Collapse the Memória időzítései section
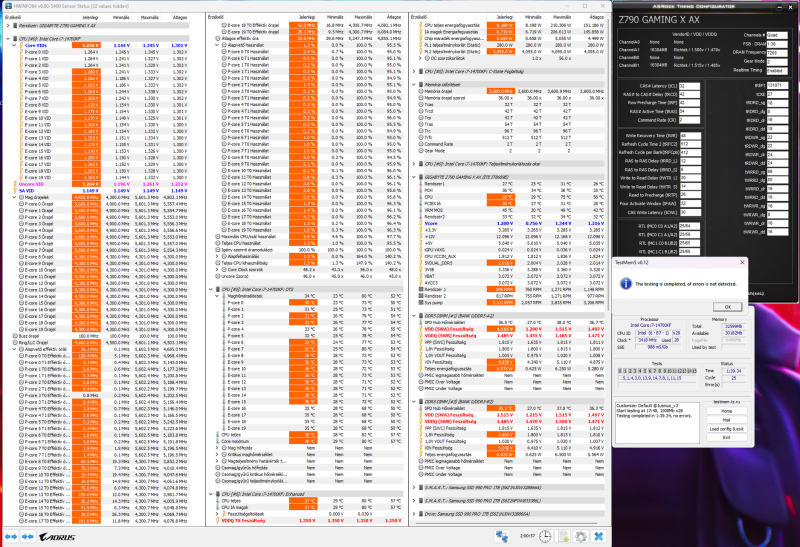Image resolution: width=800 pixels, height=547 pixels. pyautogui.click(x=414, y=85)
